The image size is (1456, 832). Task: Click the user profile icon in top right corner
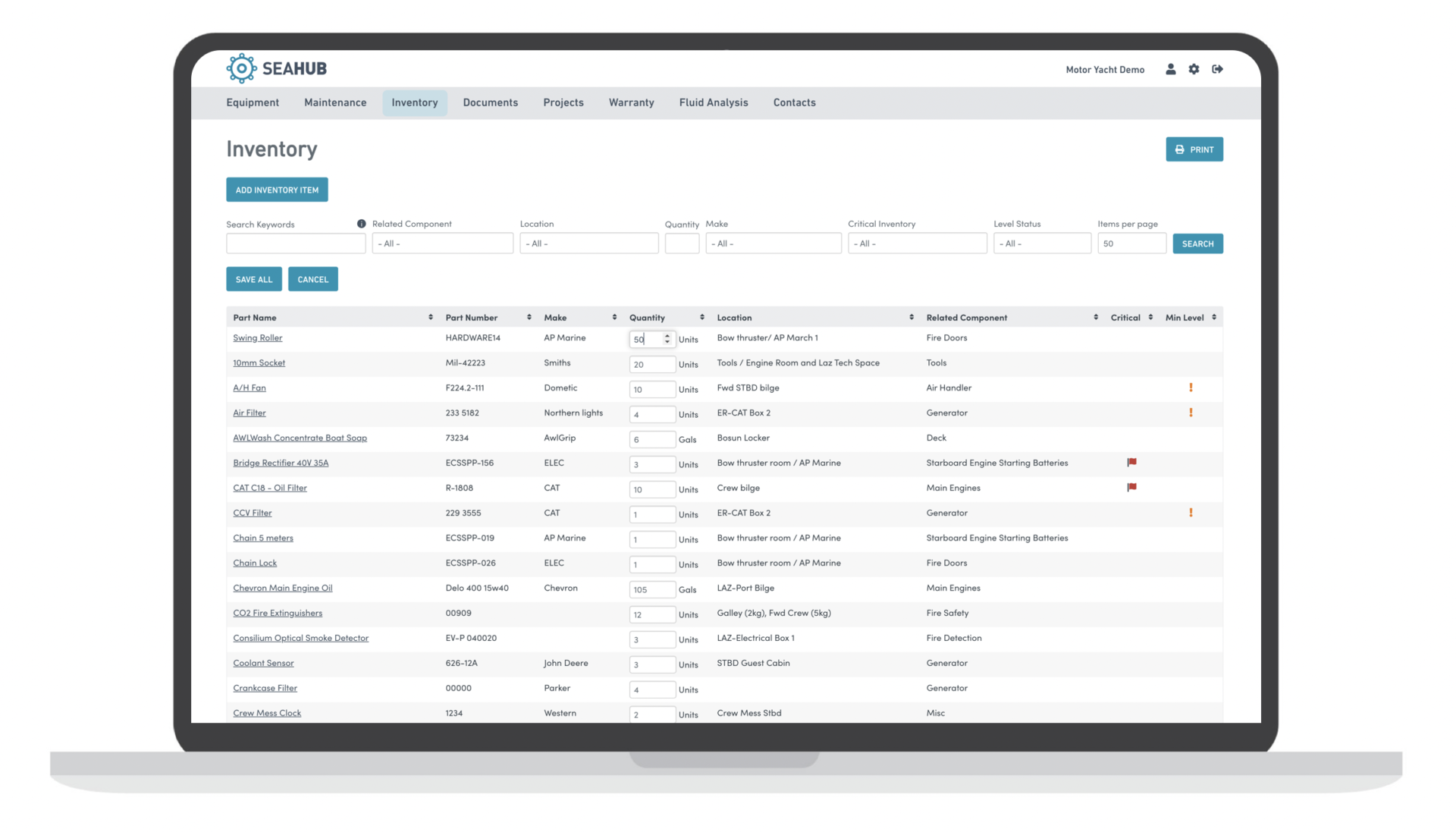coord(1172,68)
